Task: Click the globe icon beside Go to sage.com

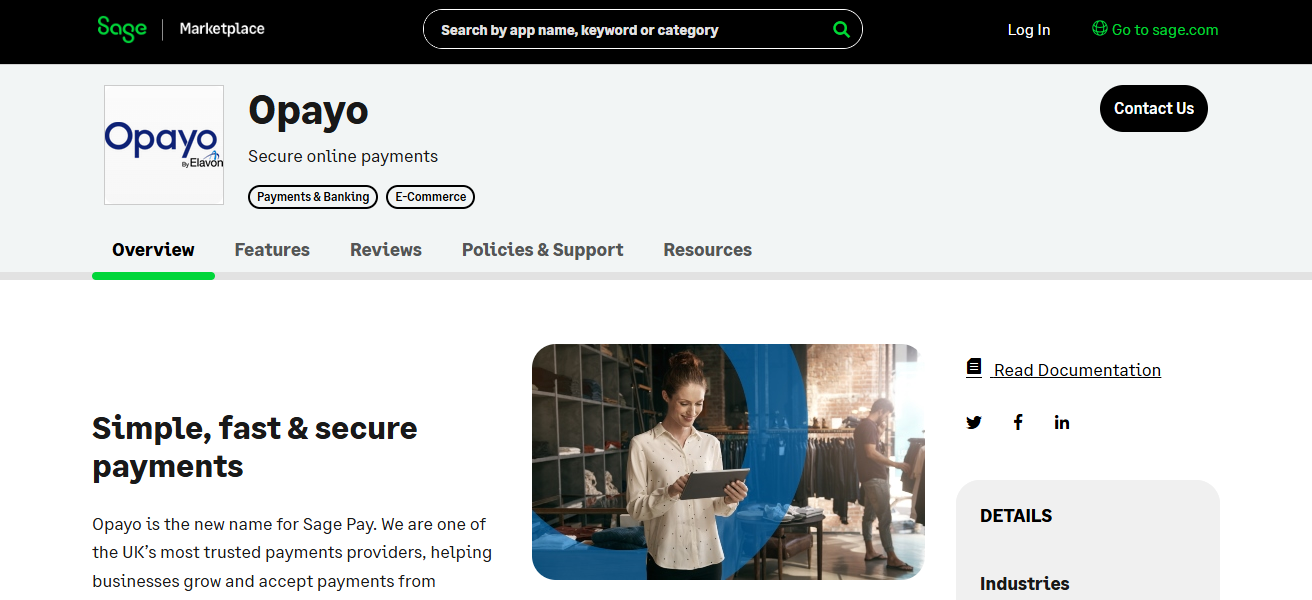Action: pyautogui.click(x=1099, y=29)
